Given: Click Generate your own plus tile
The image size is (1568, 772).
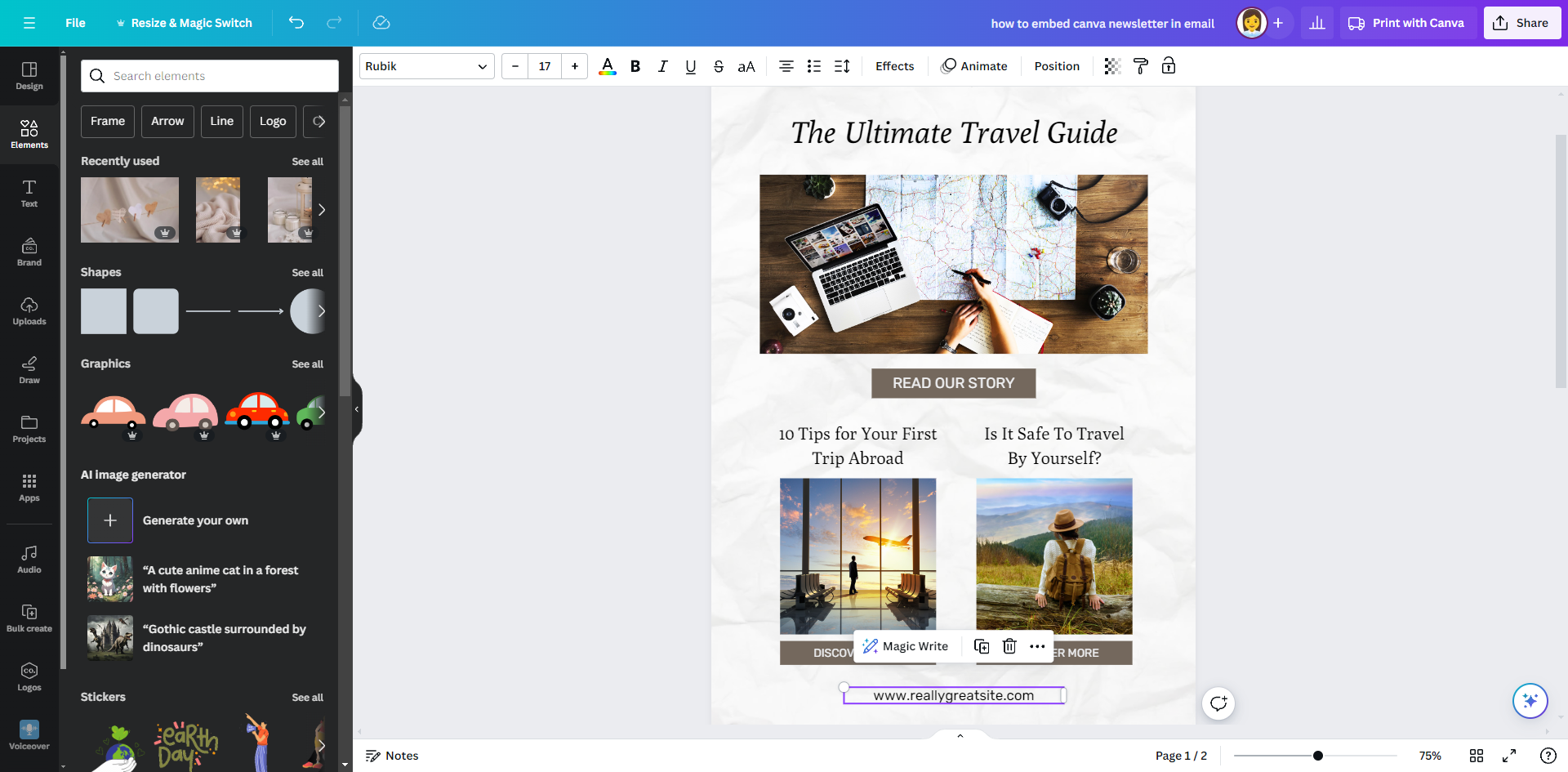Looking at the screenshot, I should [110, 520].
